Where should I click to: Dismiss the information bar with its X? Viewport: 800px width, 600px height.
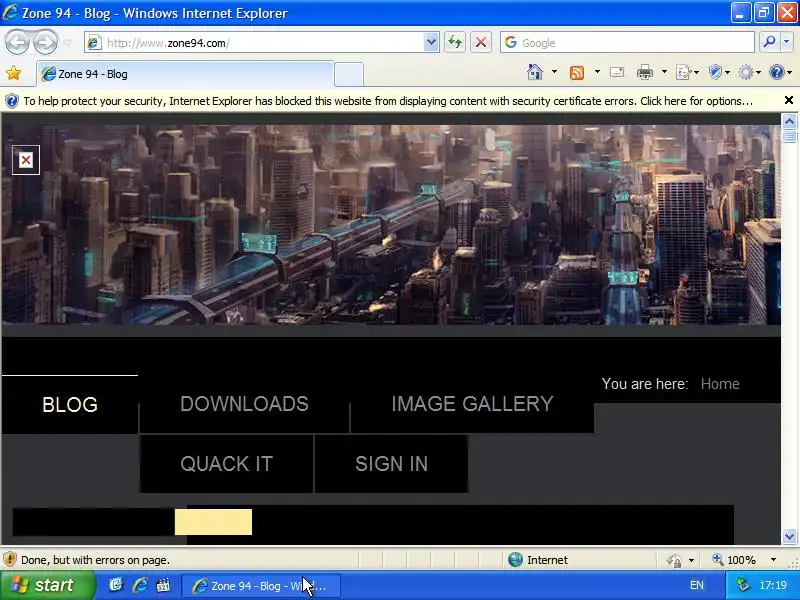[789, 101]
